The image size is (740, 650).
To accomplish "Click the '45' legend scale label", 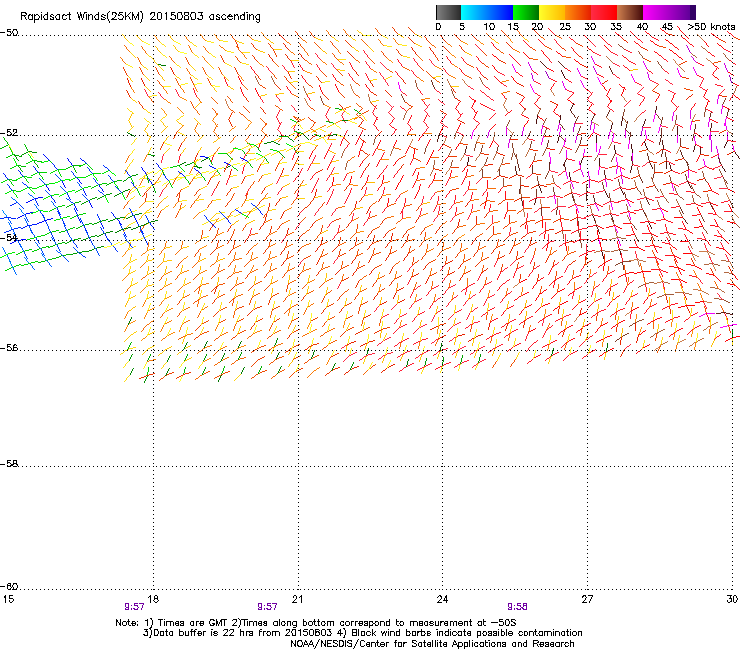I will pos(667,27).
